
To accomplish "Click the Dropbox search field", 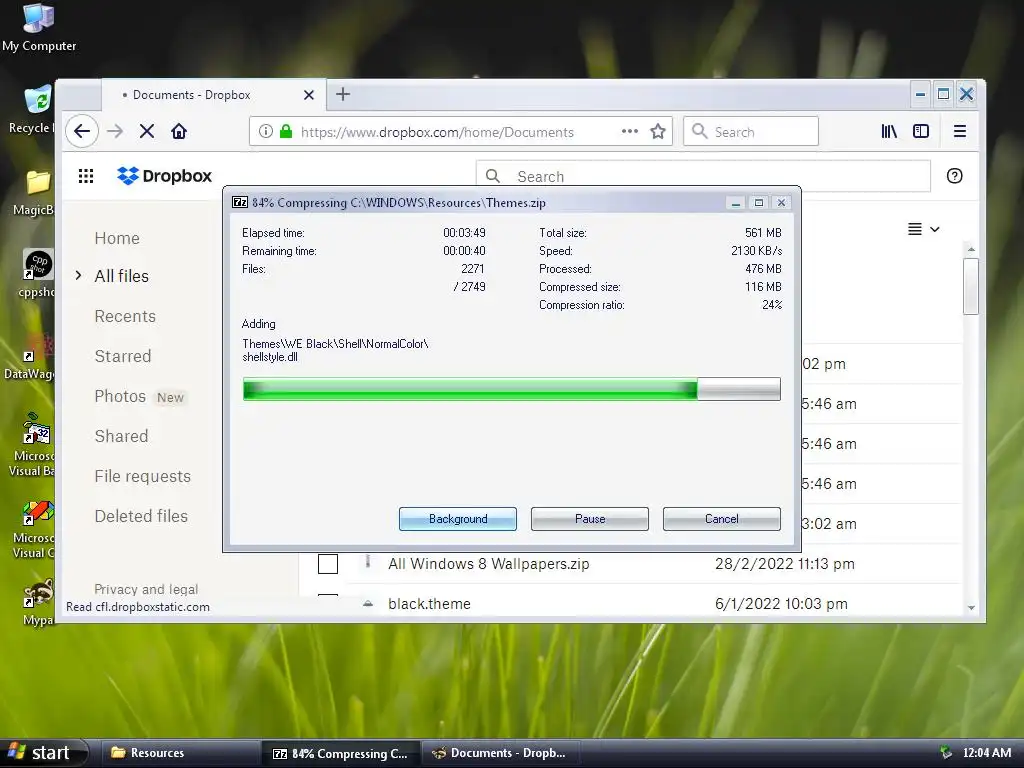I will [703, 176].
